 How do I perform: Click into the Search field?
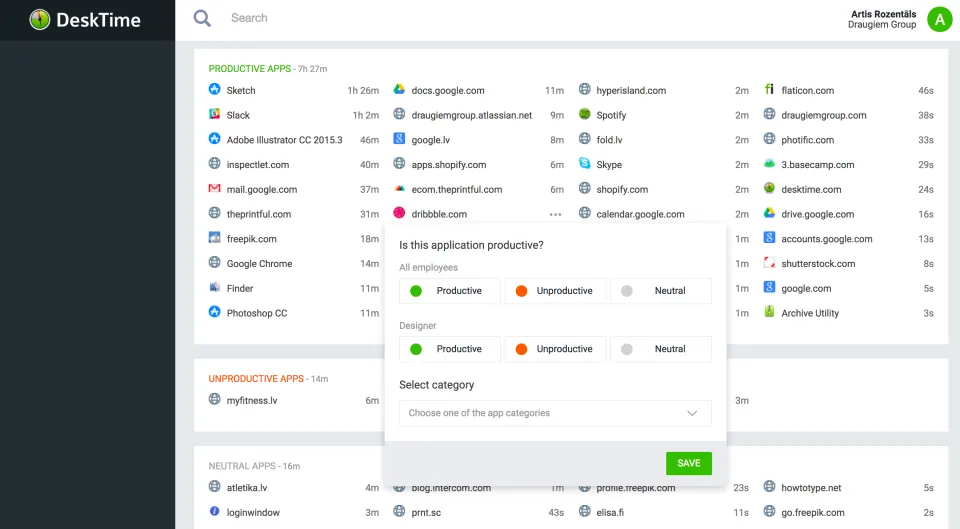click(249, 18)
